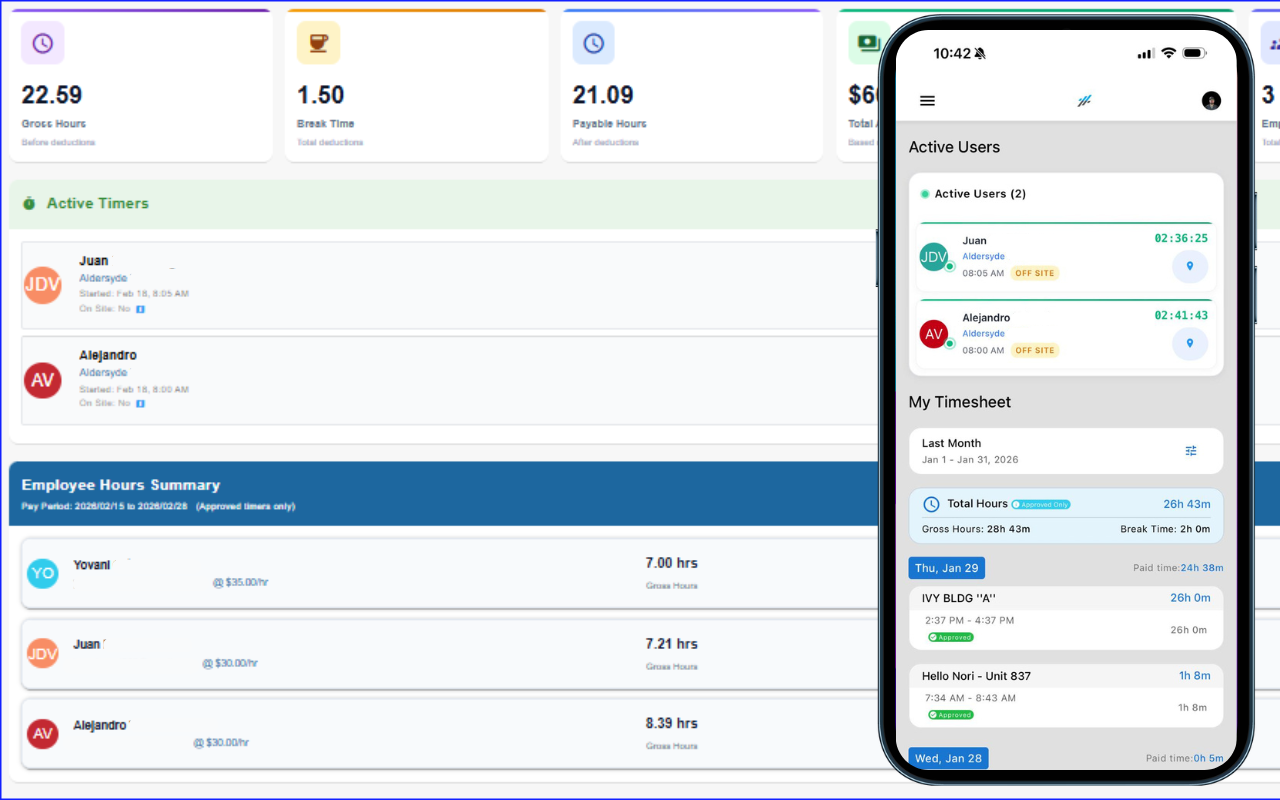This screenshot has height=800, width=1280.
Task: Click the green money icon on the Total card
Action: 868,42
